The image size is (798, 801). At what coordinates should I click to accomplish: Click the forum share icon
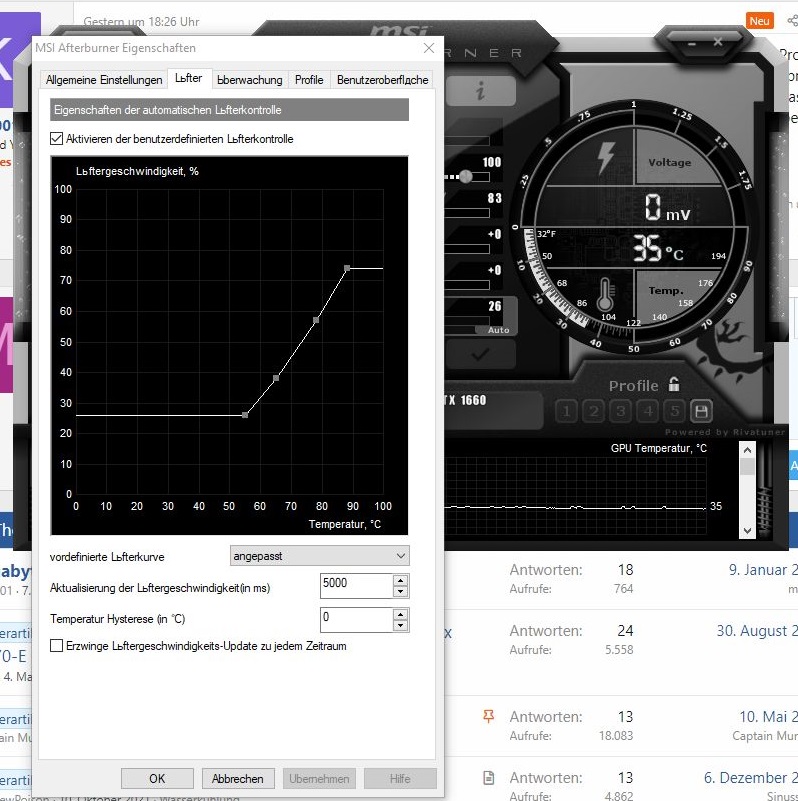792,20
